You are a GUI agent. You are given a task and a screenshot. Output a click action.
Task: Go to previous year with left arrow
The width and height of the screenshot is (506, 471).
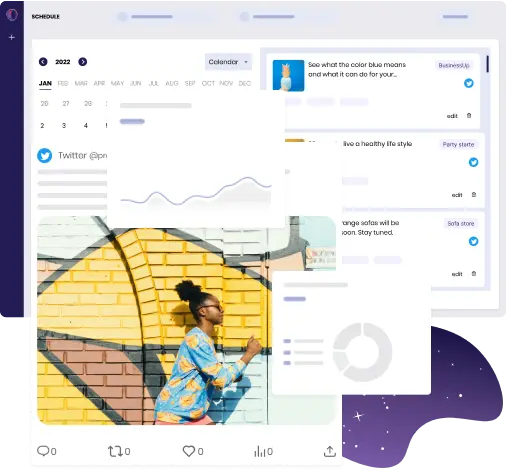[43, 62]
